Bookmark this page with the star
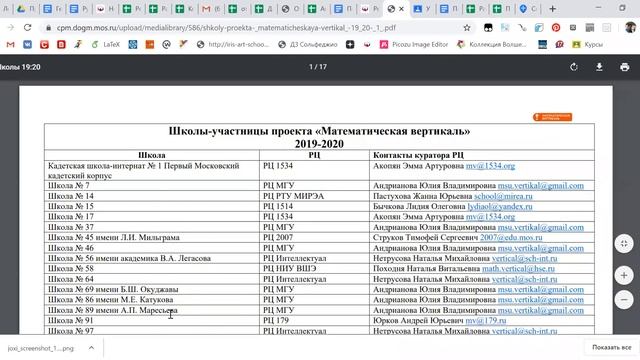This screenshot has width=640, height=360. point(467,28)
